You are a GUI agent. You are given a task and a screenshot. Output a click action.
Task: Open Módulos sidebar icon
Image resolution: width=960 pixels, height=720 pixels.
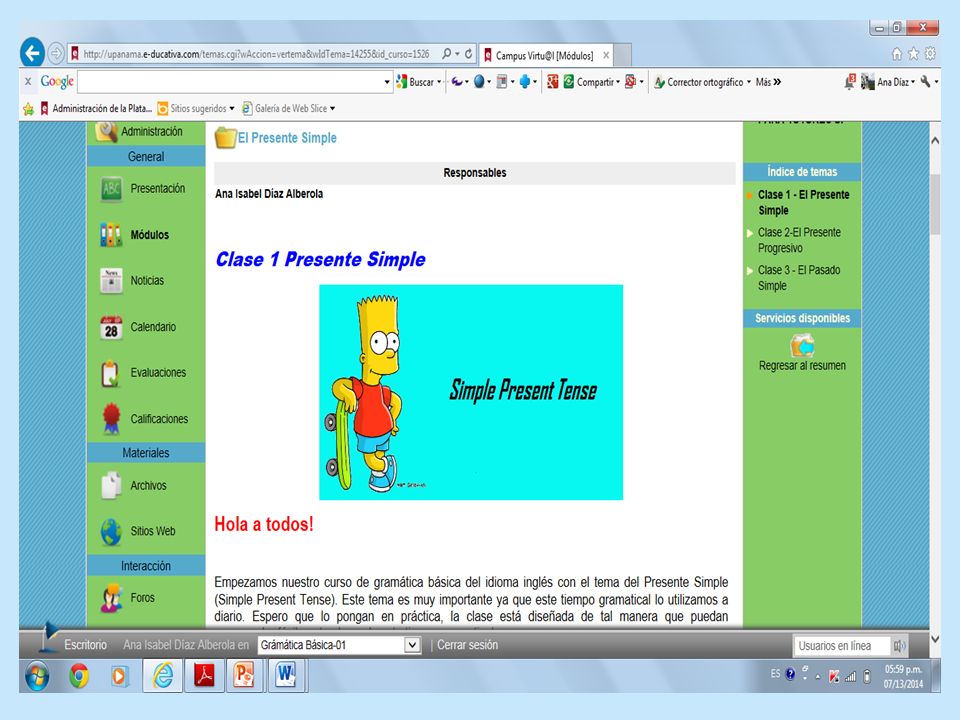(x=111, y=235)
